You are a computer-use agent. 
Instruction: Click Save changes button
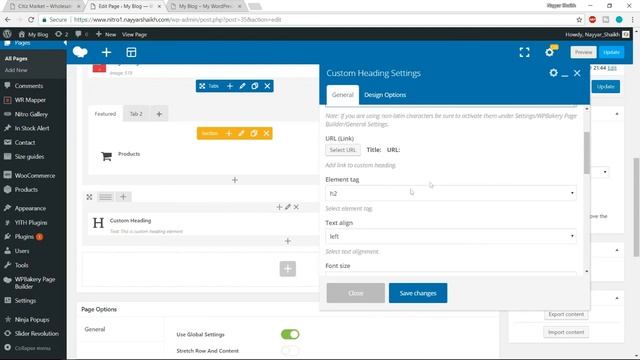click(418, 293)
